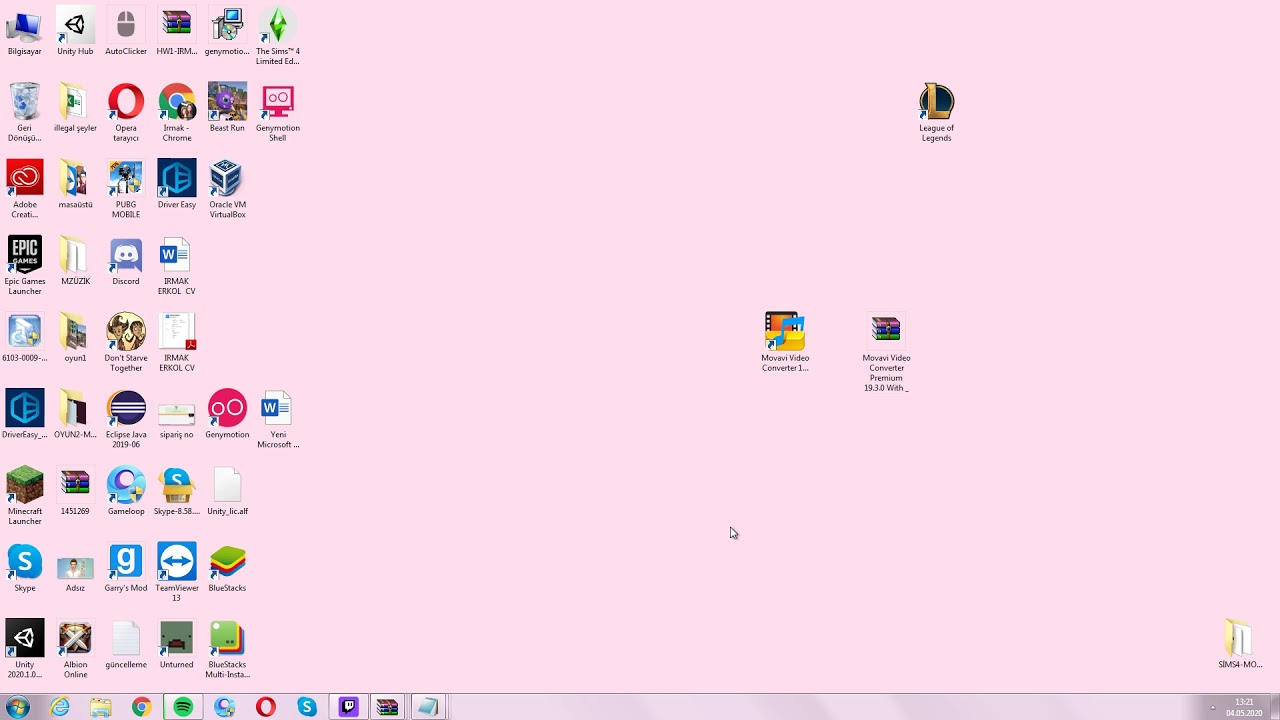1280x720 pixels.
Task: Select the Beast Run icon
Action: (x=227, y=109)
